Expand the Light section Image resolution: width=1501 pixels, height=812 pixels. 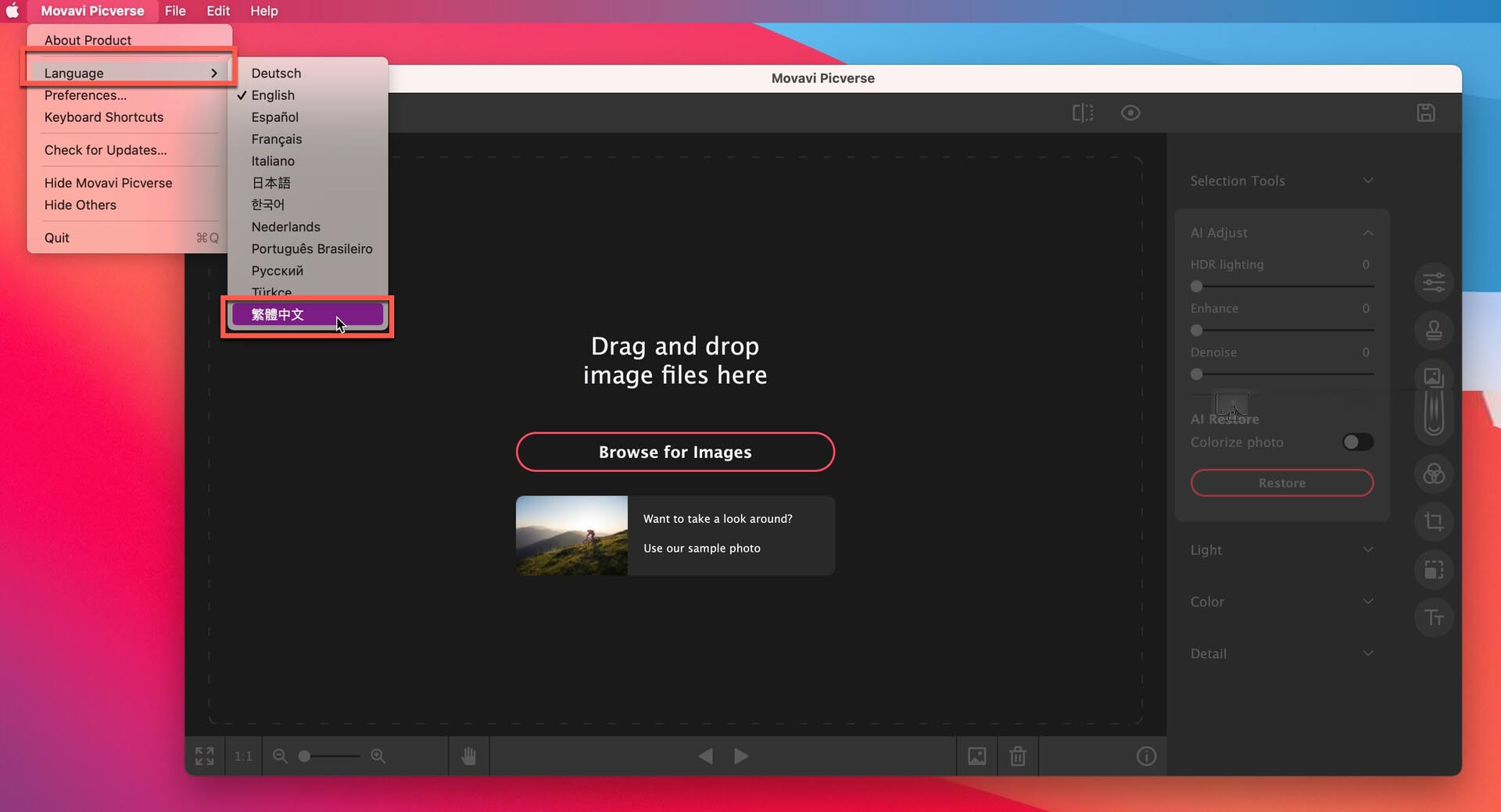point(1282,550)
